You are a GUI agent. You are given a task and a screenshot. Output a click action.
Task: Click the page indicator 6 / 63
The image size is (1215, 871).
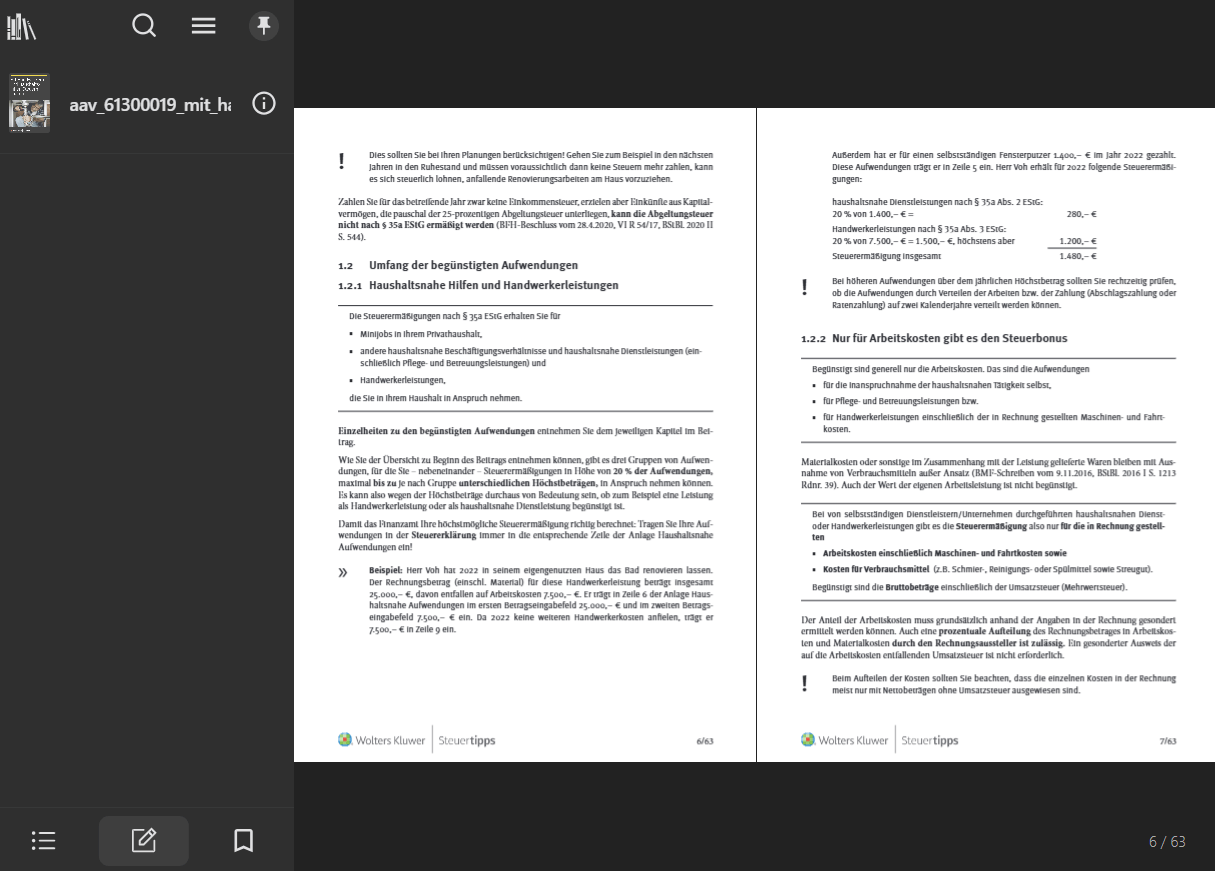[x=1166, y=841]
